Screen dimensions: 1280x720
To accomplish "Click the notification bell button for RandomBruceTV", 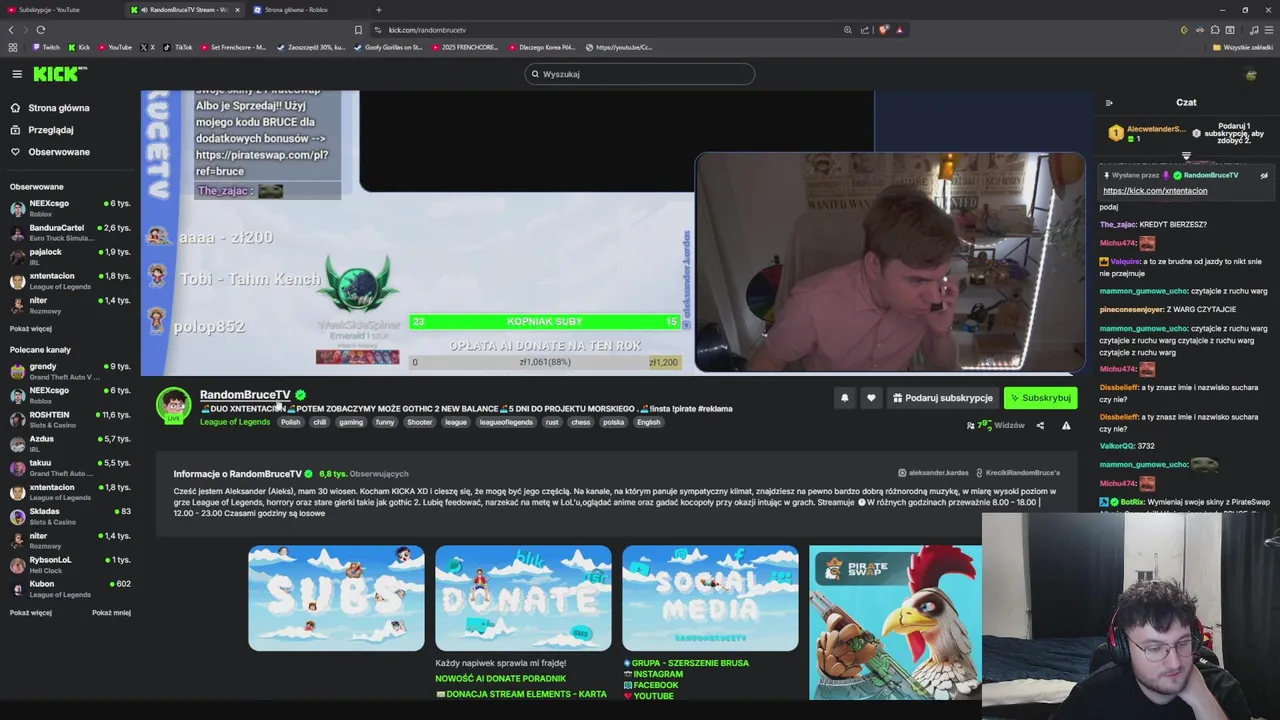I will (844, 398).
